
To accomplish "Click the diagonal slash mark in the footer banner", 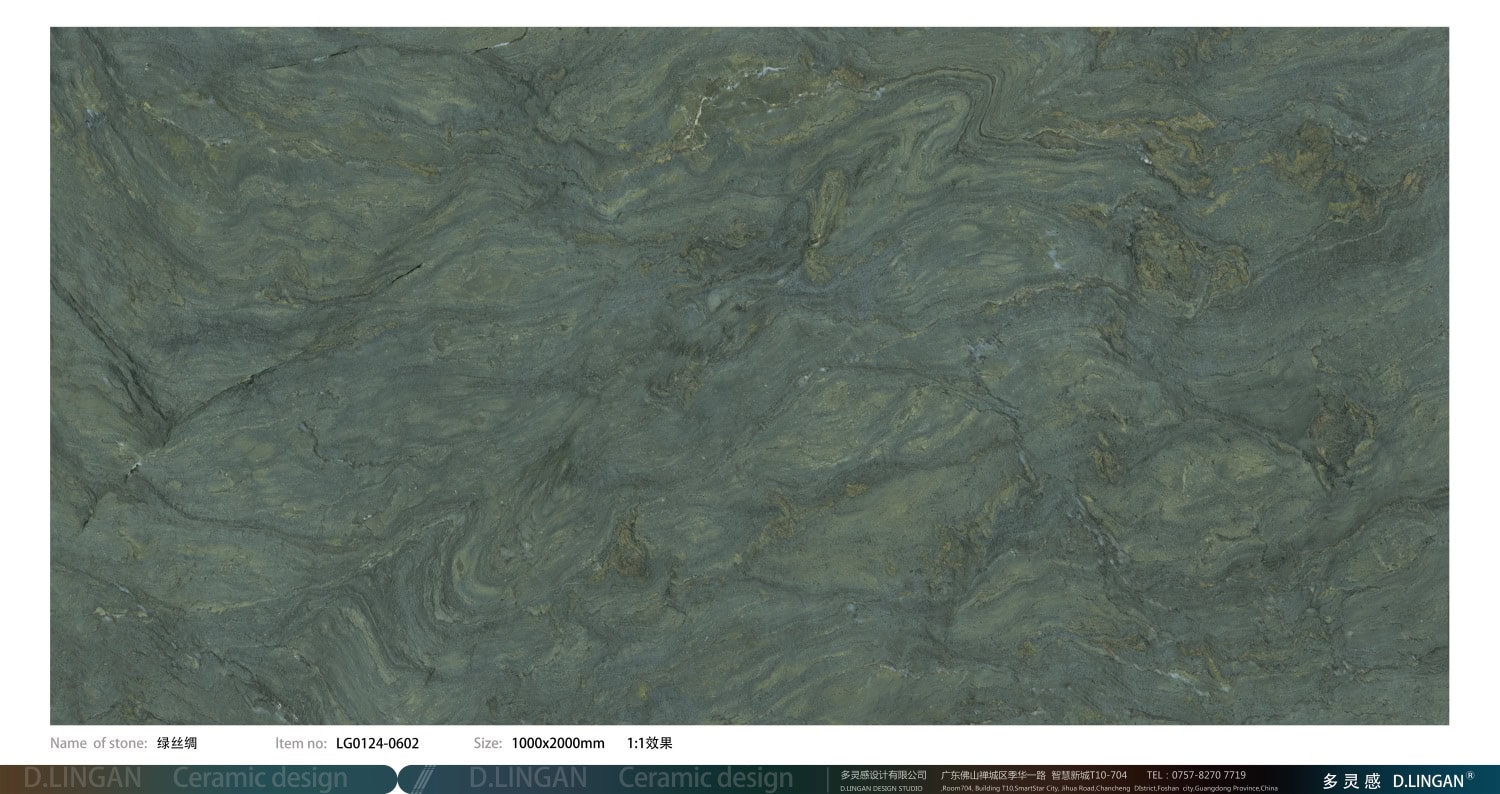I will tap(424, 779).
